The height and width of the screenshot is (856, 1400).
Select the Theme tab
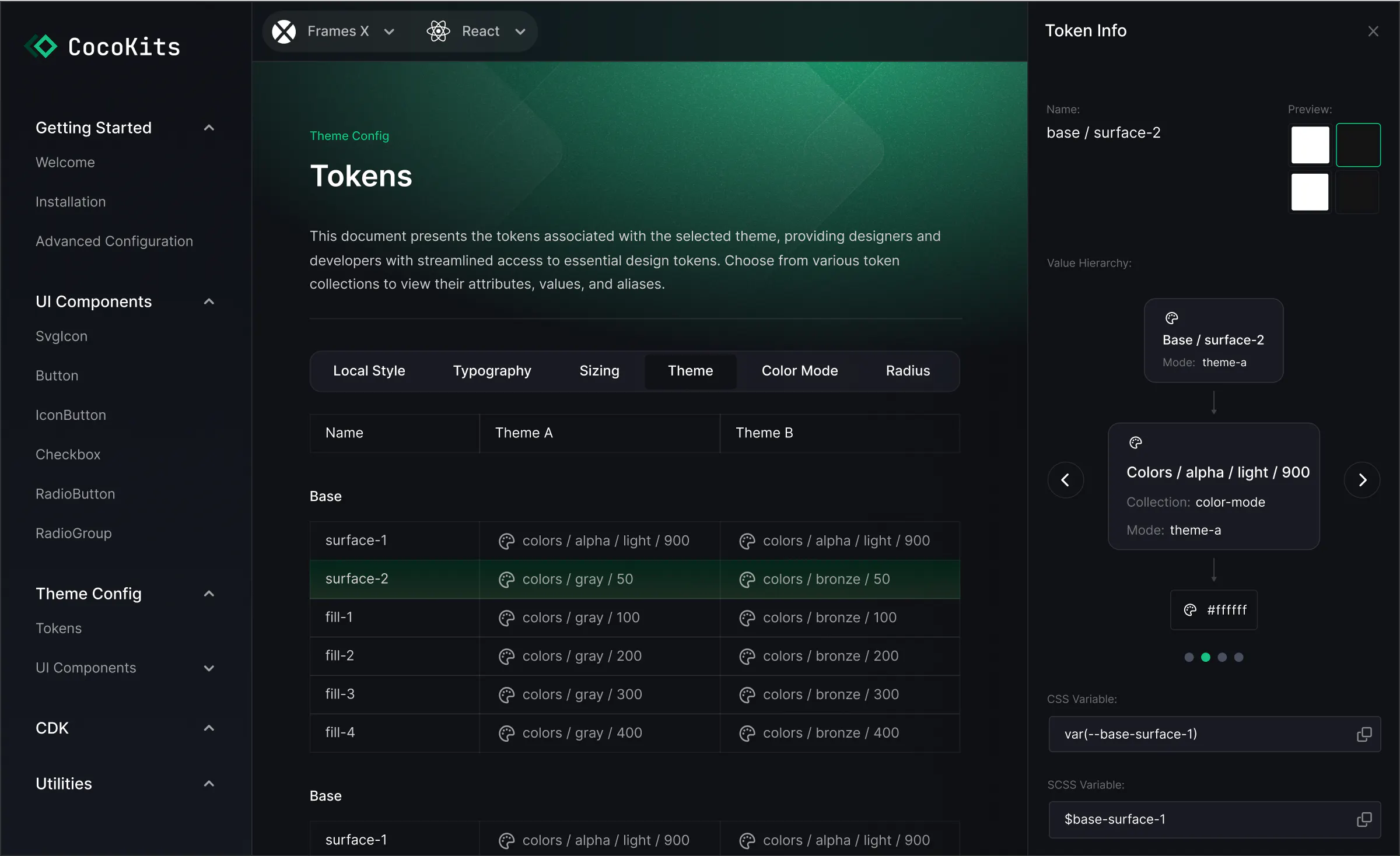click(690, 371)
